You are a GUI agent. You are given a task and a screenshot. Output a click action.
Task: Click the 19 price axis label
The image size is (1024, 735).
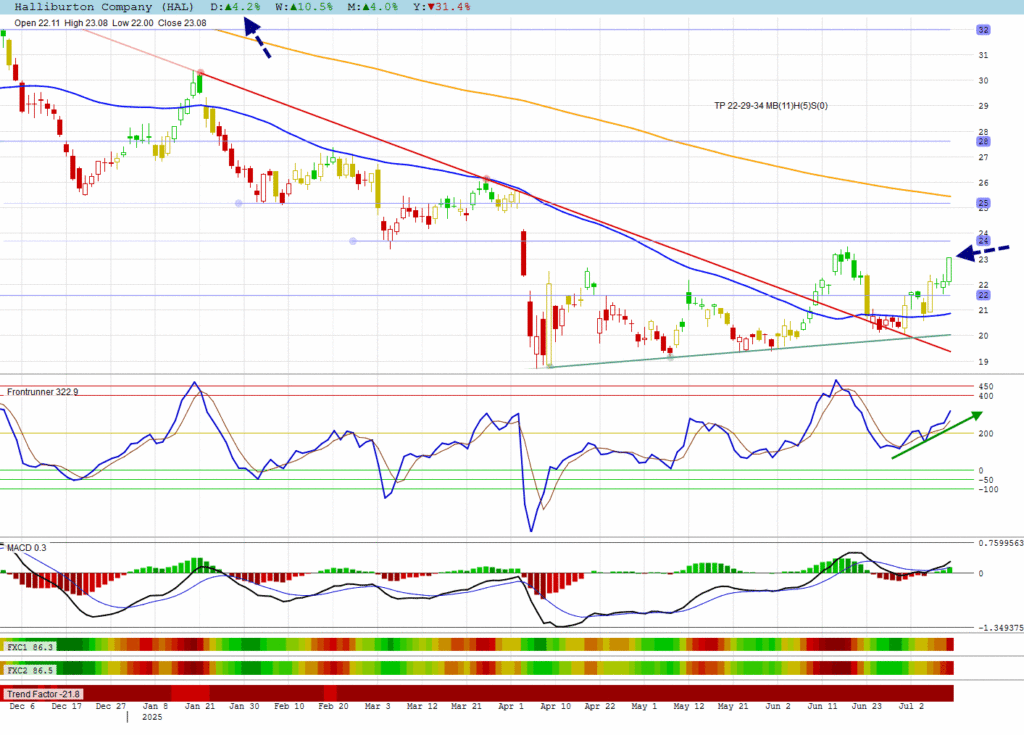pyautogui.click(x=983, y=362)
